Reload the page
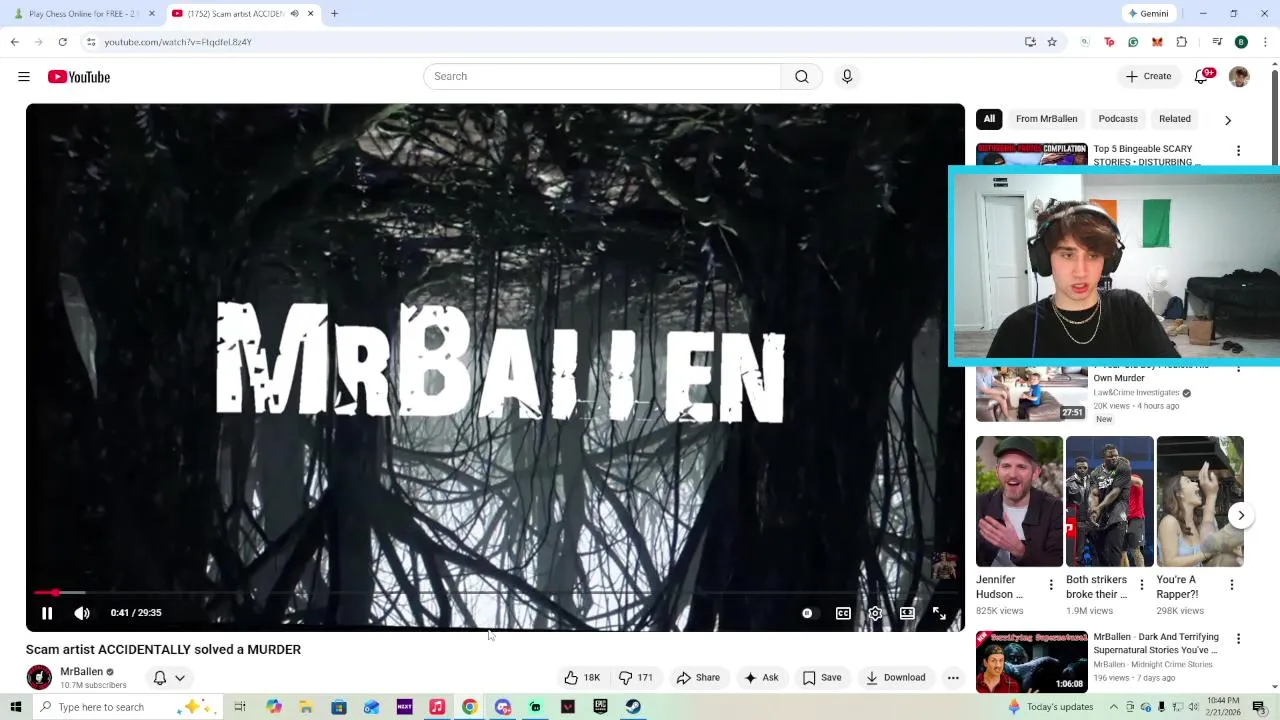This screenshot has width=1280, height=720. coord(62,42)
